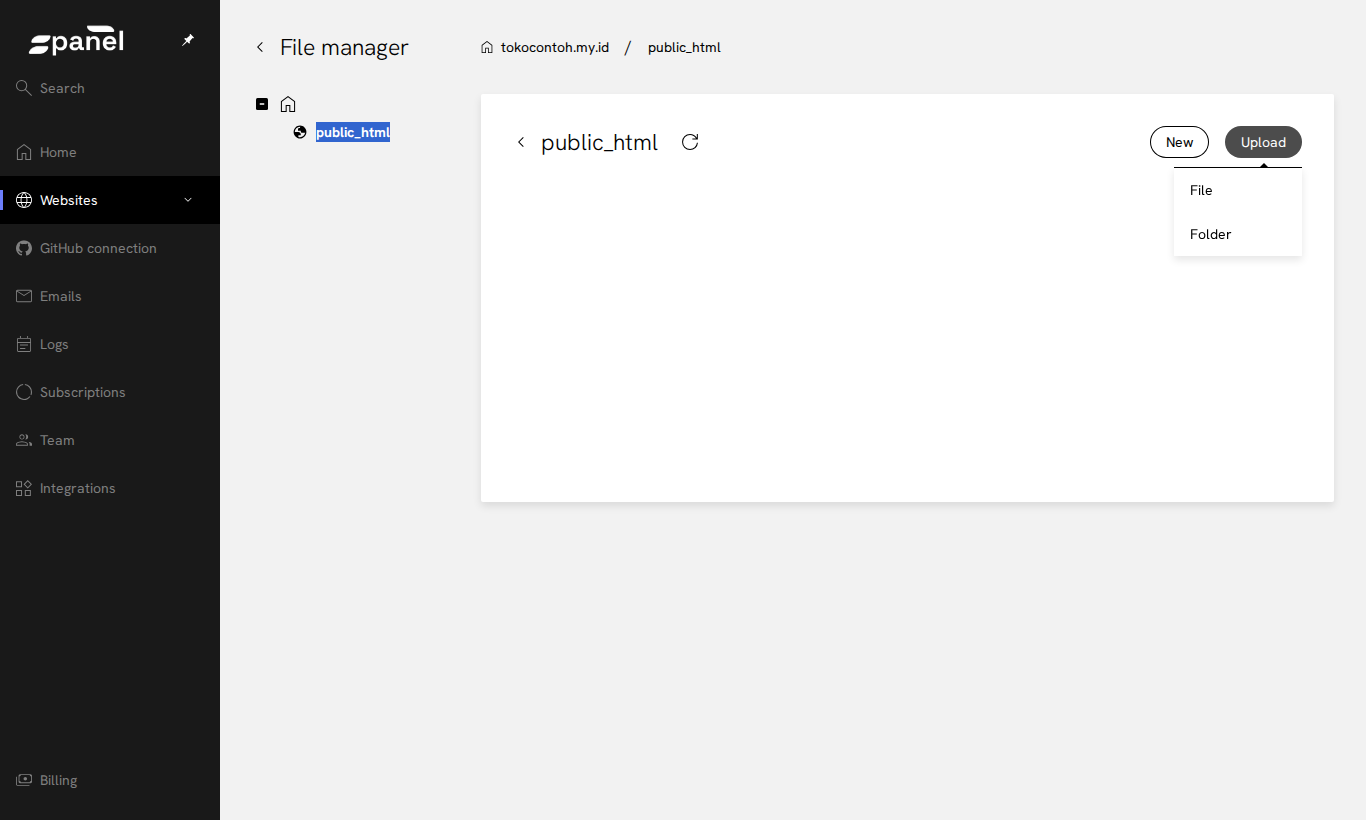
Task: Open the GitHub connection icon
Action: (x=24, y=248)
